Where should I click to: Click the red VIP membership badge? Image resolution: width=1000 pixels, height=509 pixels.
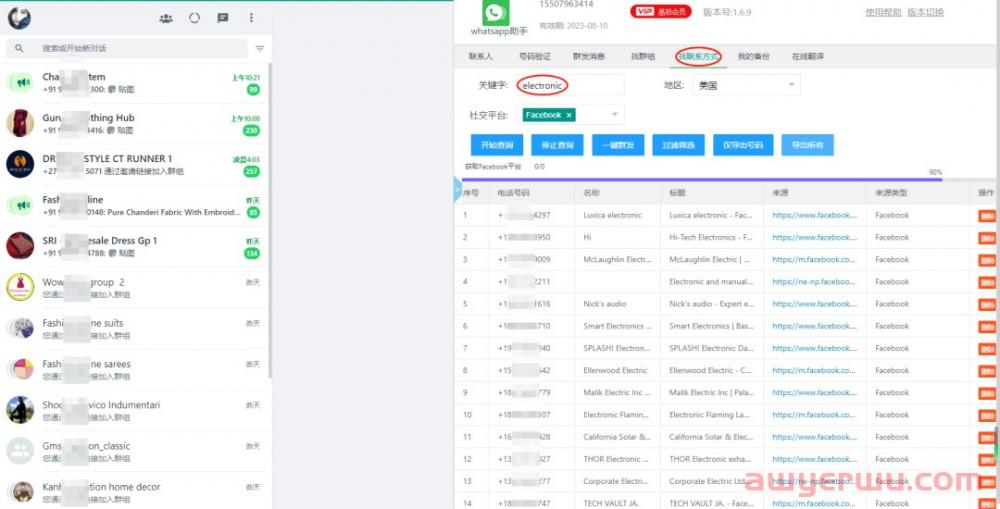coord(660,11)
